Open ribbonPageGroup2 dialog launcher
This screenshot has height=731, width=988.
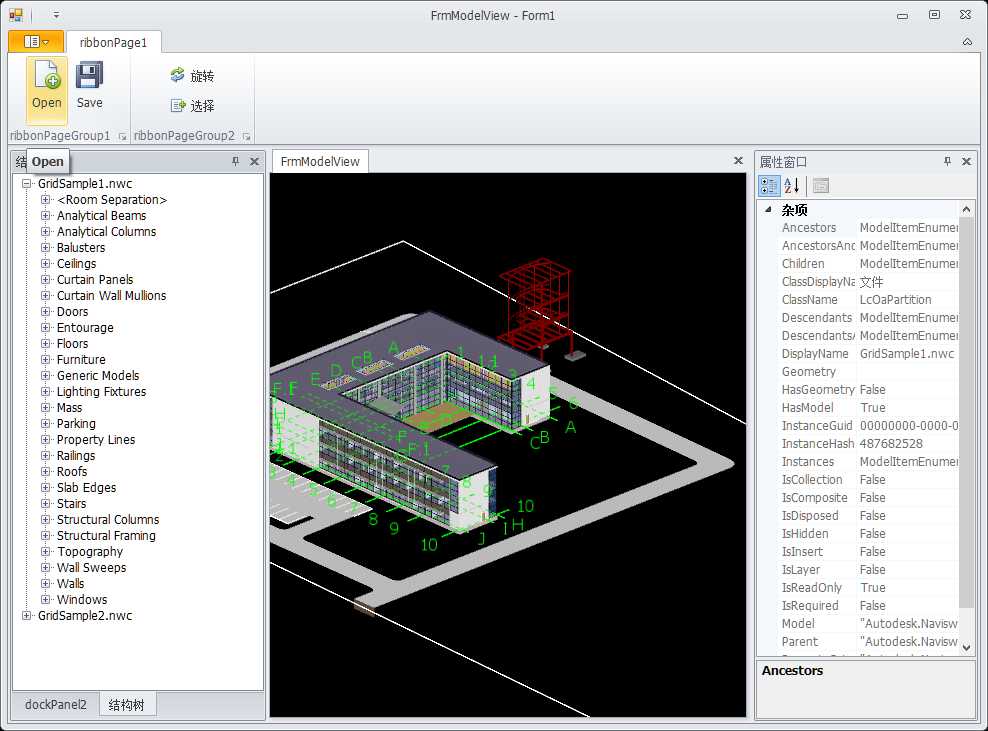point(246,136)
